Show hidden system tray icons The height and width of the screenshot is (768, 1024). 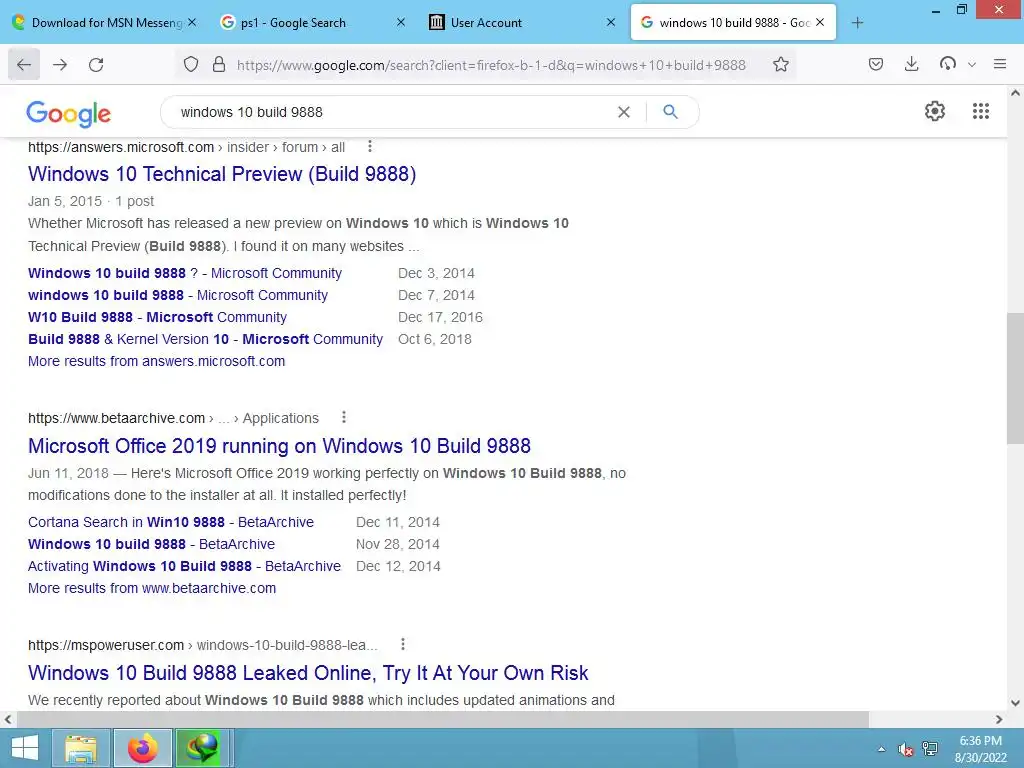(882, 749)
